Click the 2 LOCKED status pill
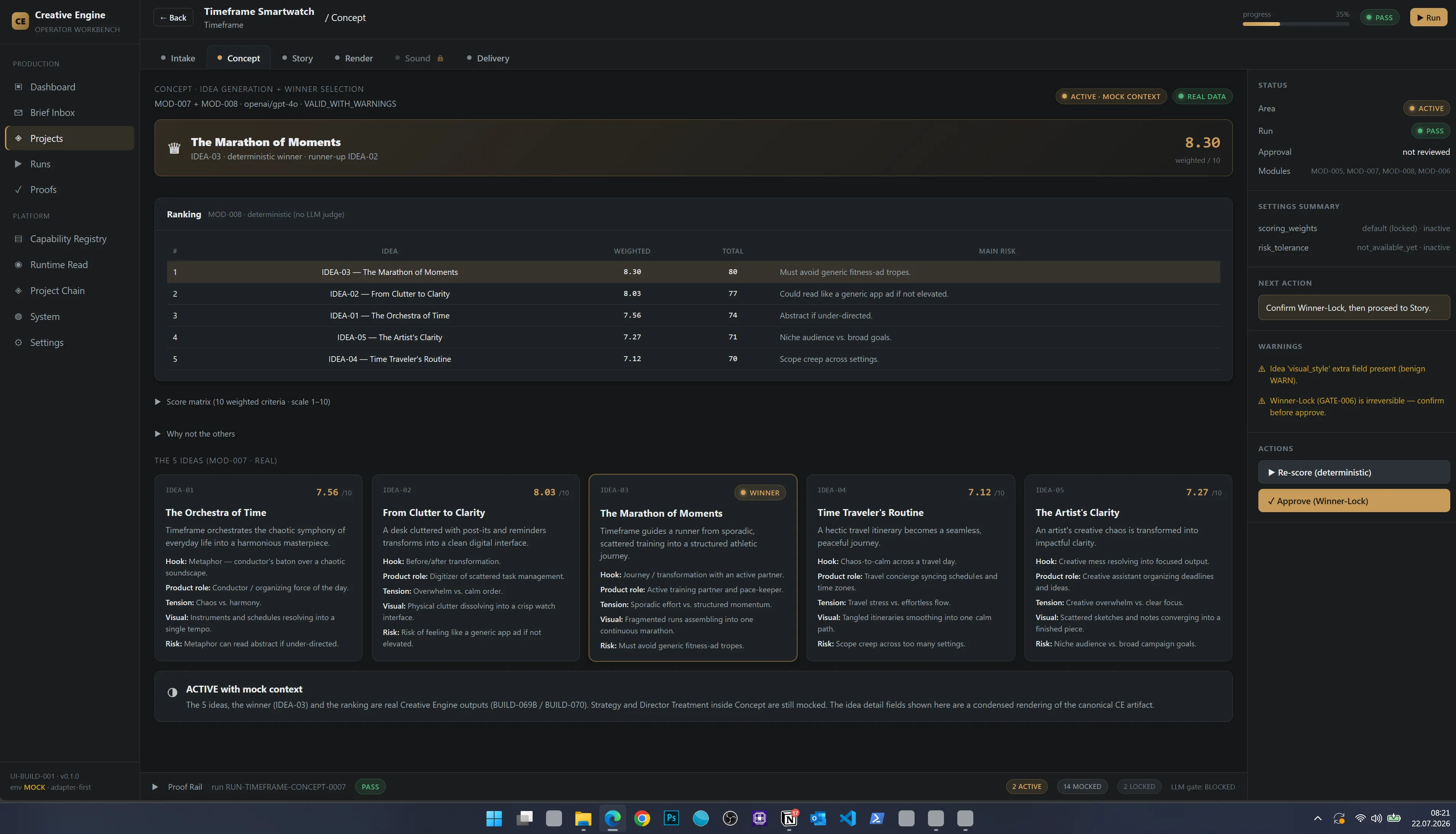The height and width of the screenshot is (834, 1456). [x=1139, y=786]
